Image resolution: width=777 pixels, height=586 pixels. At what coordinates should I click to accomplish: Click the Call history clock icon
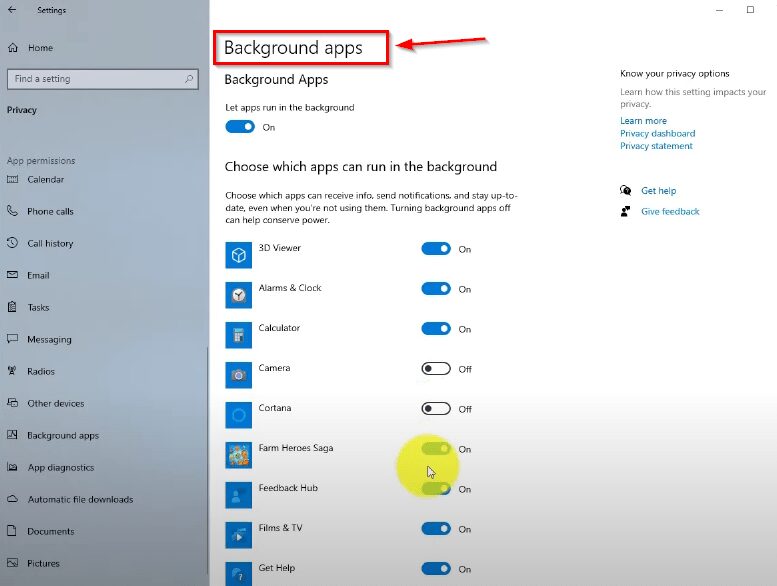[12, 243]
